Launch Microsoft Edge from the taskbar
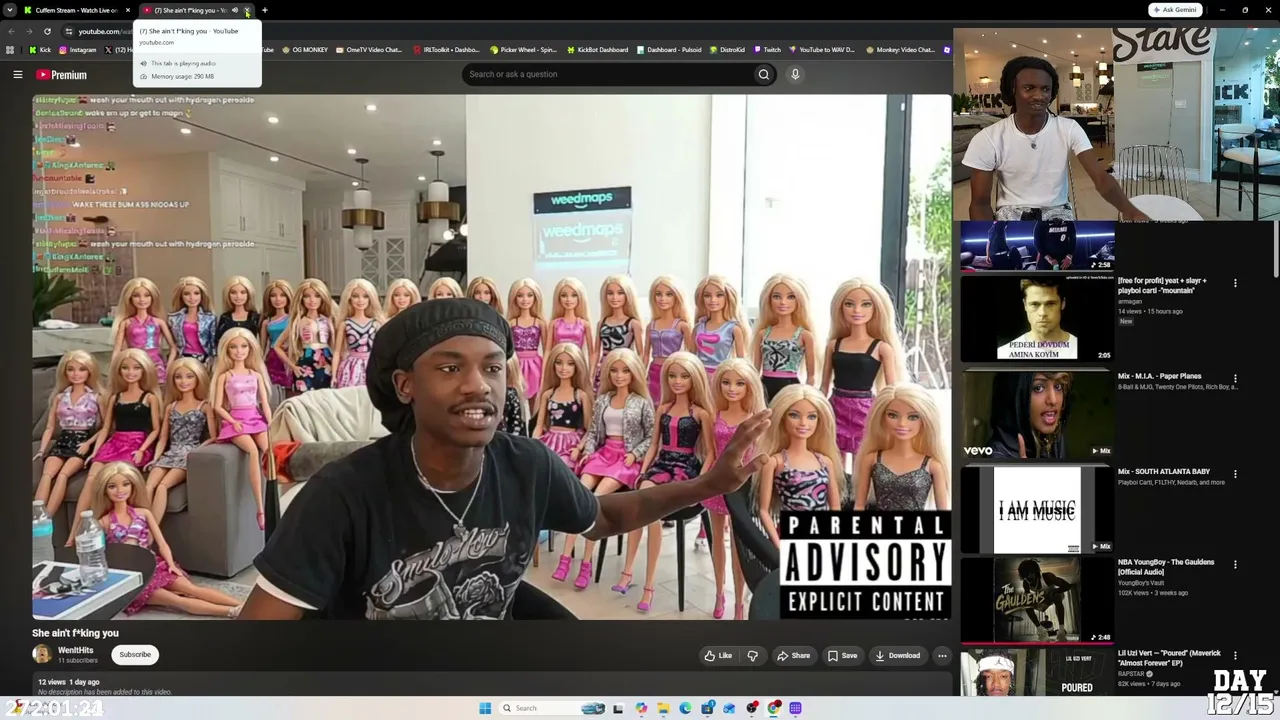 pos(685,708)
